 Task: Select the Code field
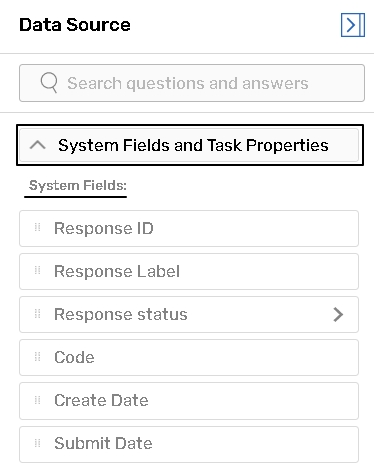click(x=189, y=357)
